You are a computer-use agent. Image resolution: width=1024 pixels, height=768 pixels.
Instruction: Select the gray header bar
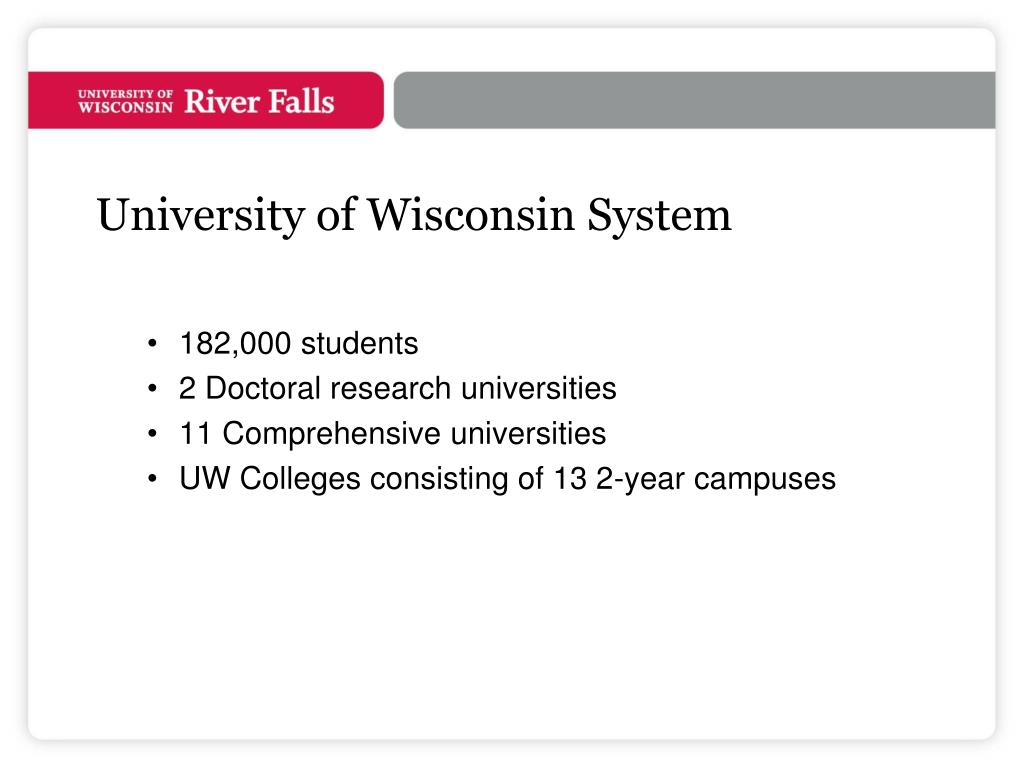(695, 100)
